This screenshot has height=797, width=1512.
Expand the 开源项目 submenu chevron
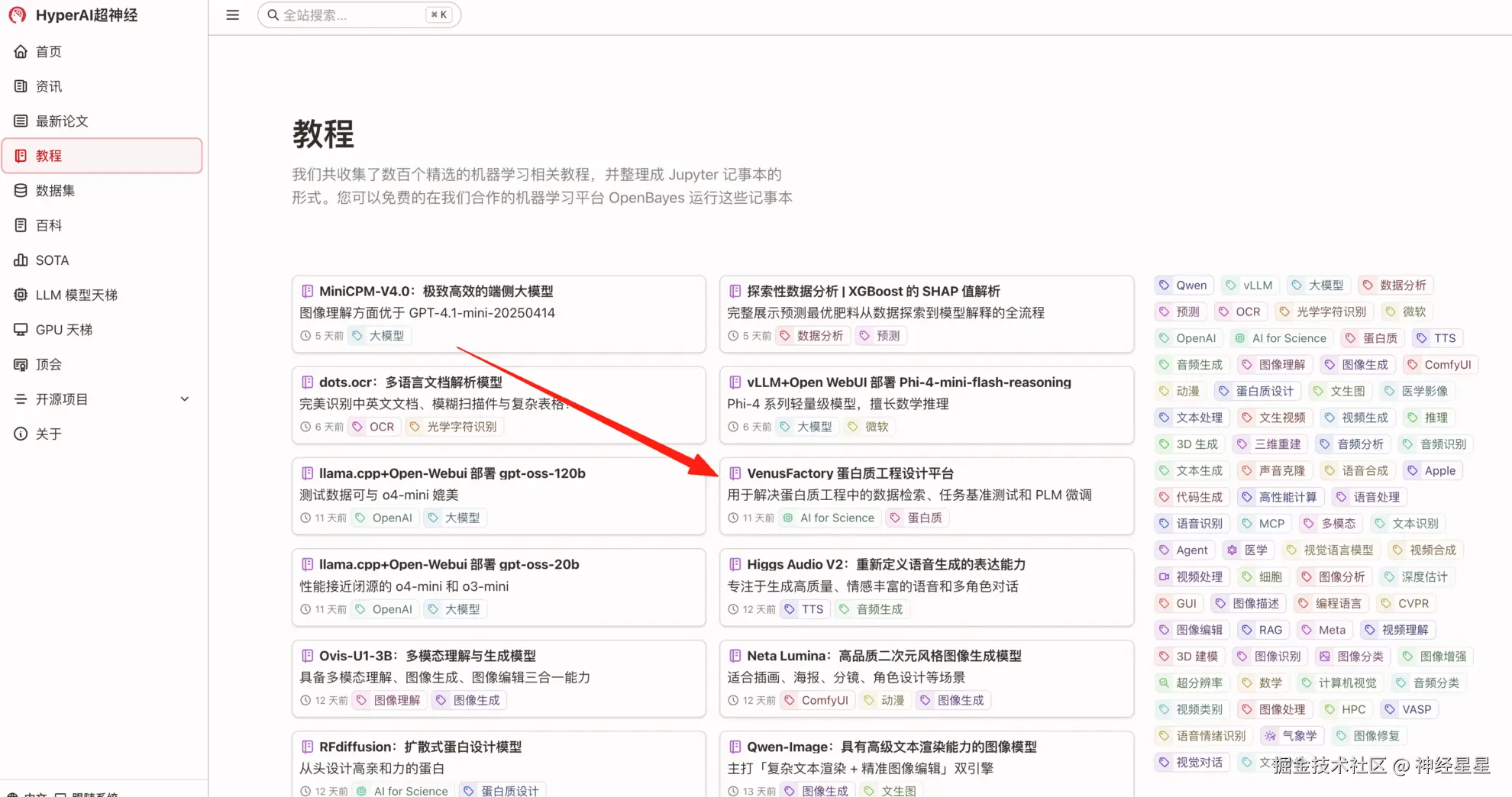[184, 399]
